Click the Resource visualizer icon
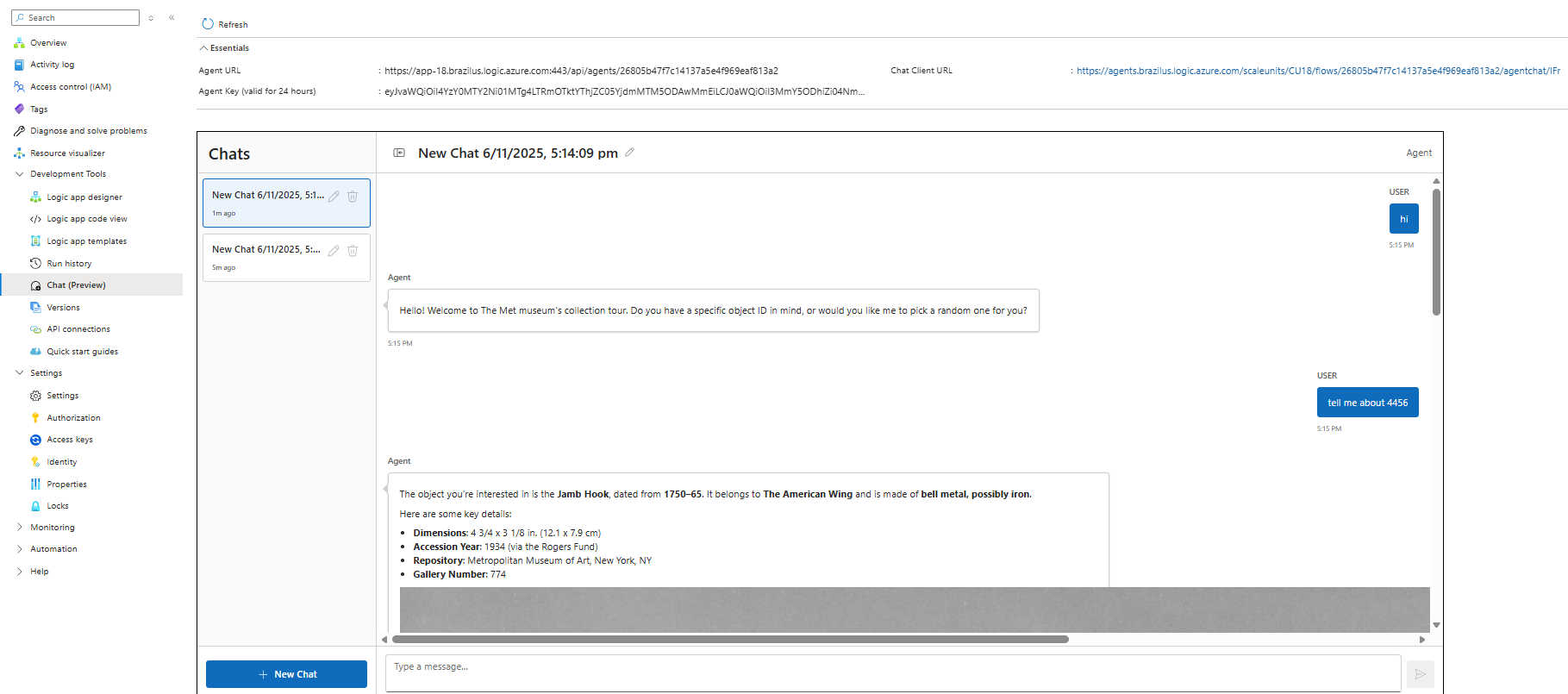 click(x=19, y=153)
